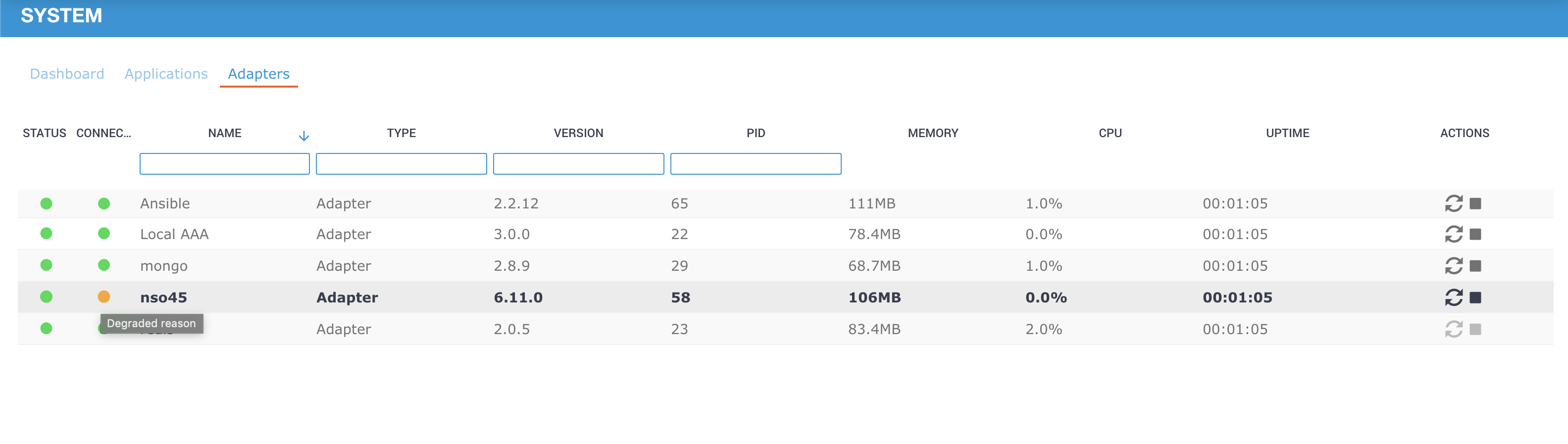Sort by the PID column header
The width and height of the screenshot is (1568, 444).
[756, 133]
